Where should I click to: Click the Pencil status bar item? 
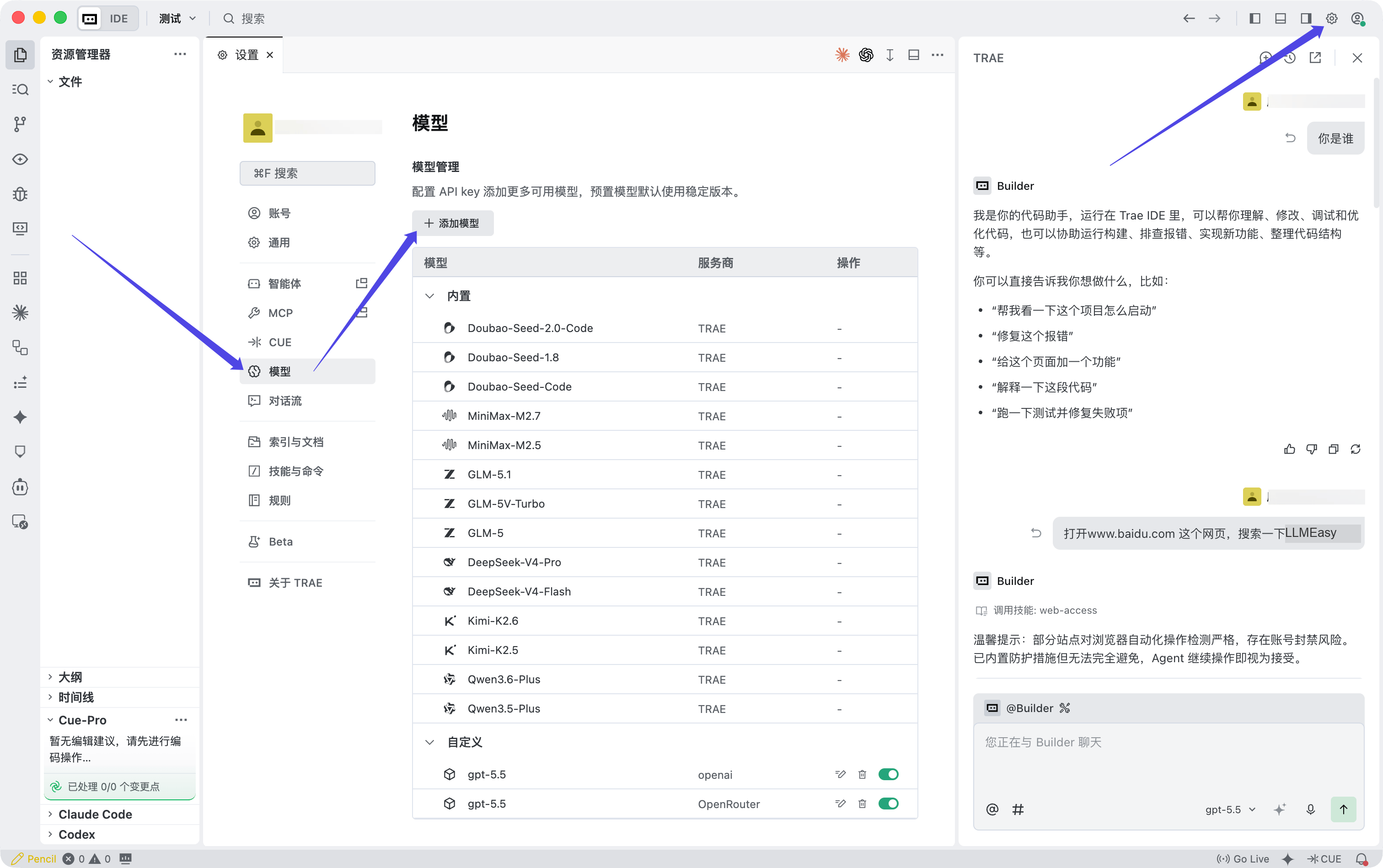(34, 859)
